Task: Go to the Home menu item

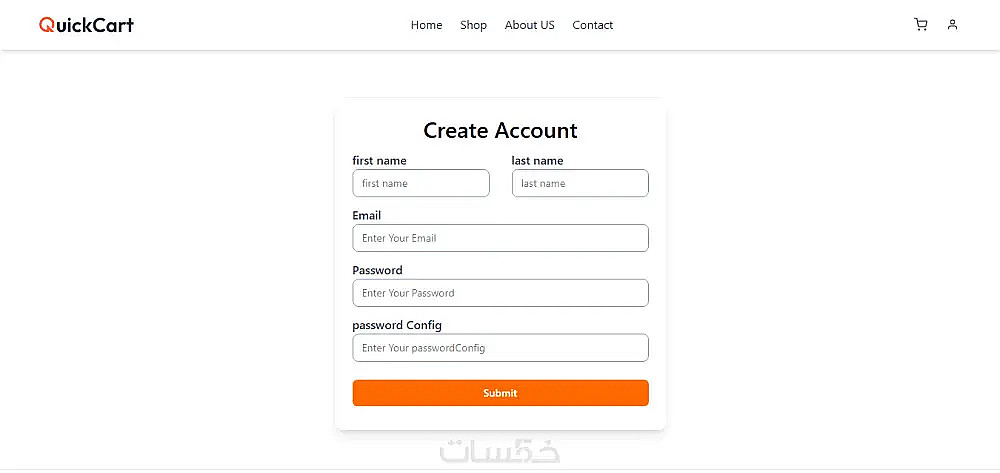Action: click(x=426, y=25)
